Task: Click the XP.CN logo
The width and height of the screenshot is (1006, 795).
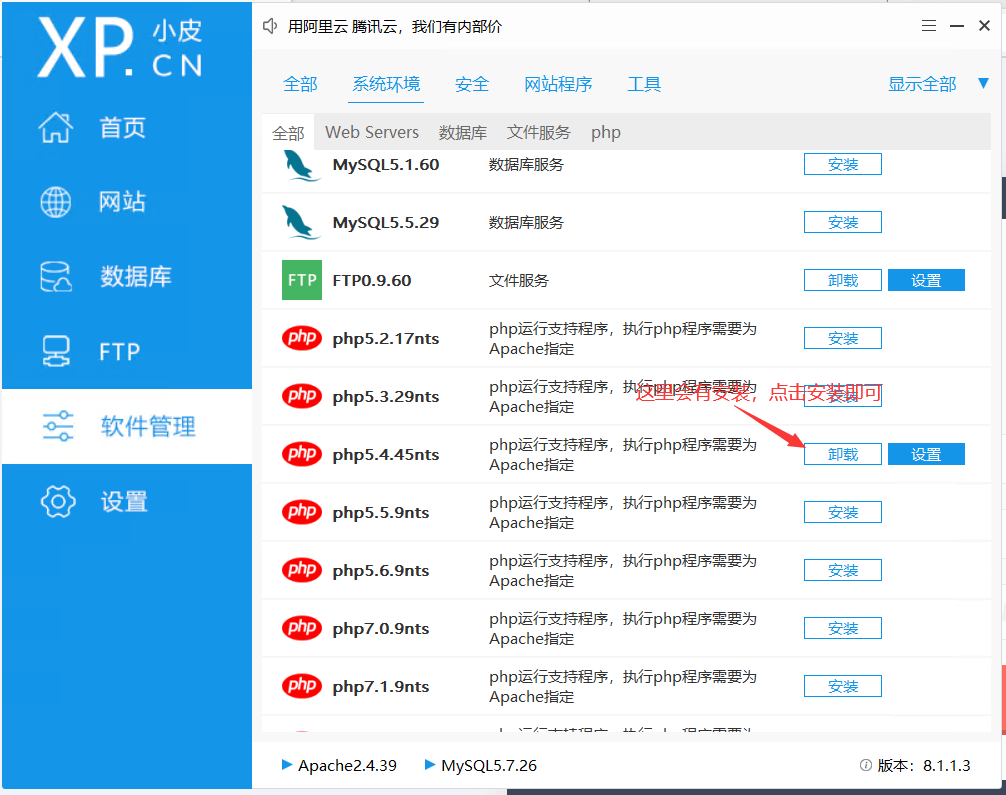Action: click(x=120, y=47)
